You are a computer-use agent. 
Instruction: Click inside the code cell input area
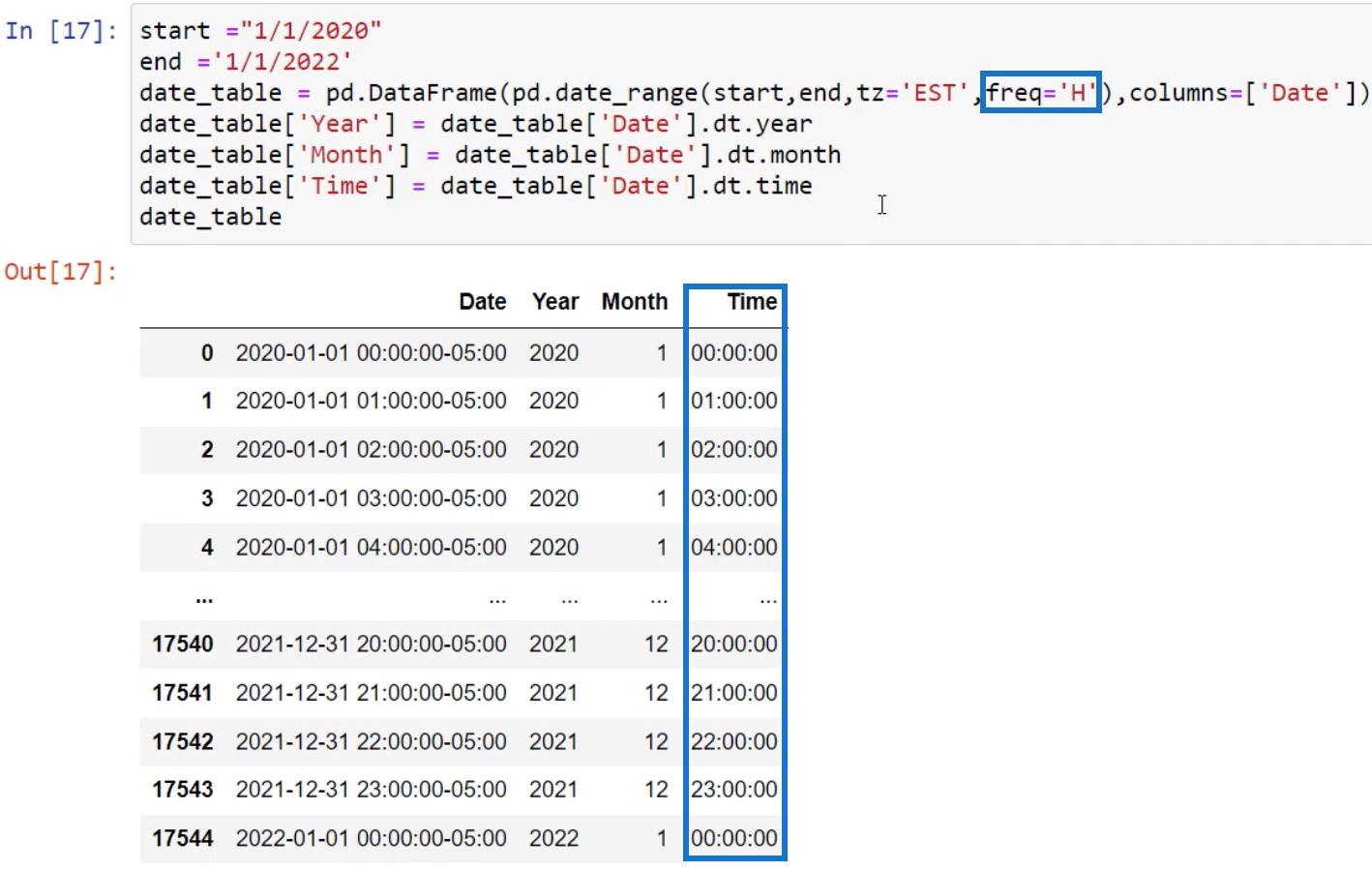[751, 123]
